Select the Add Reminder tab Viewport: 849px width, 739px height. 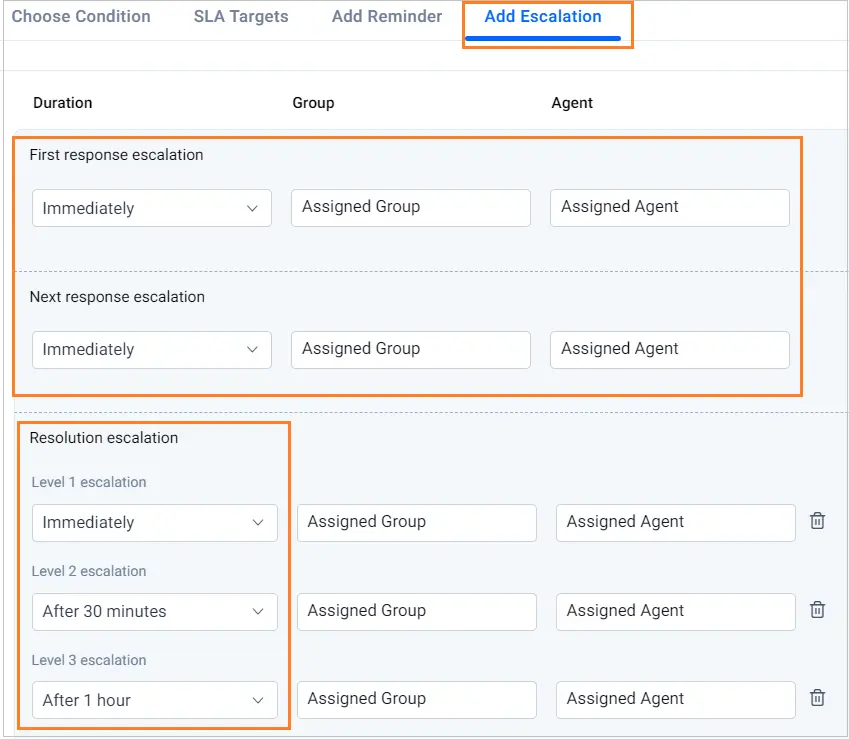point(386,16)
